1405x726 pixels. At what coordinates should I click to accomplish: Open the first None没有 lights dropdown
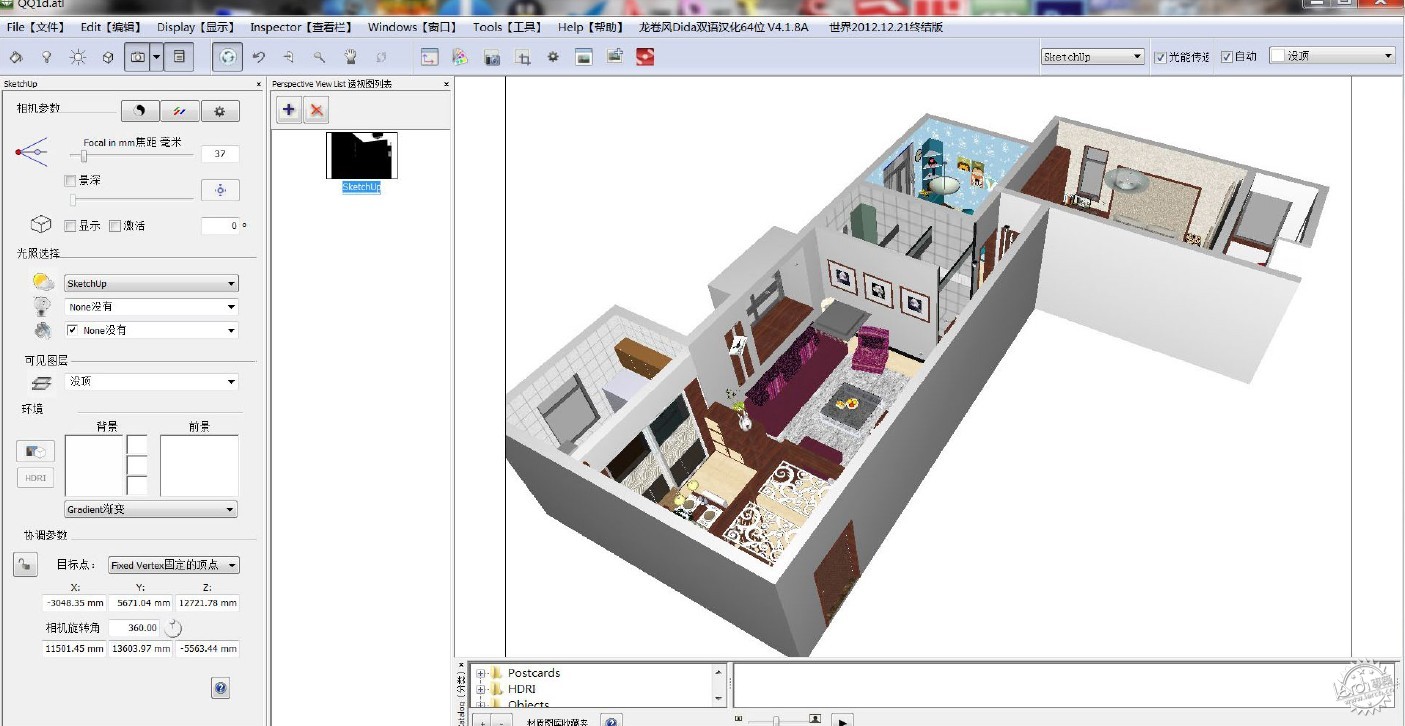(151, 307)
